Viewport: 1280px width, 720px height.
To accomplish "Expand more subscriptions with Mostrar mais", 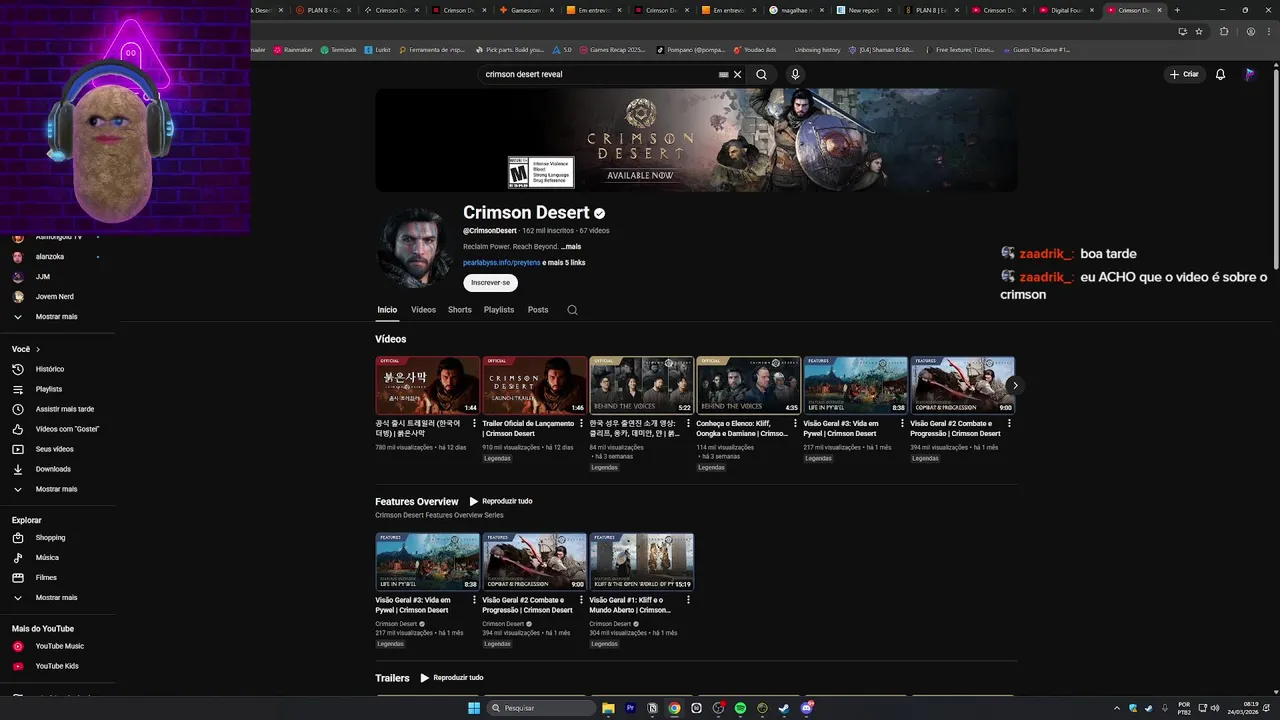I will pyautogui.click(x=58, y=317).
